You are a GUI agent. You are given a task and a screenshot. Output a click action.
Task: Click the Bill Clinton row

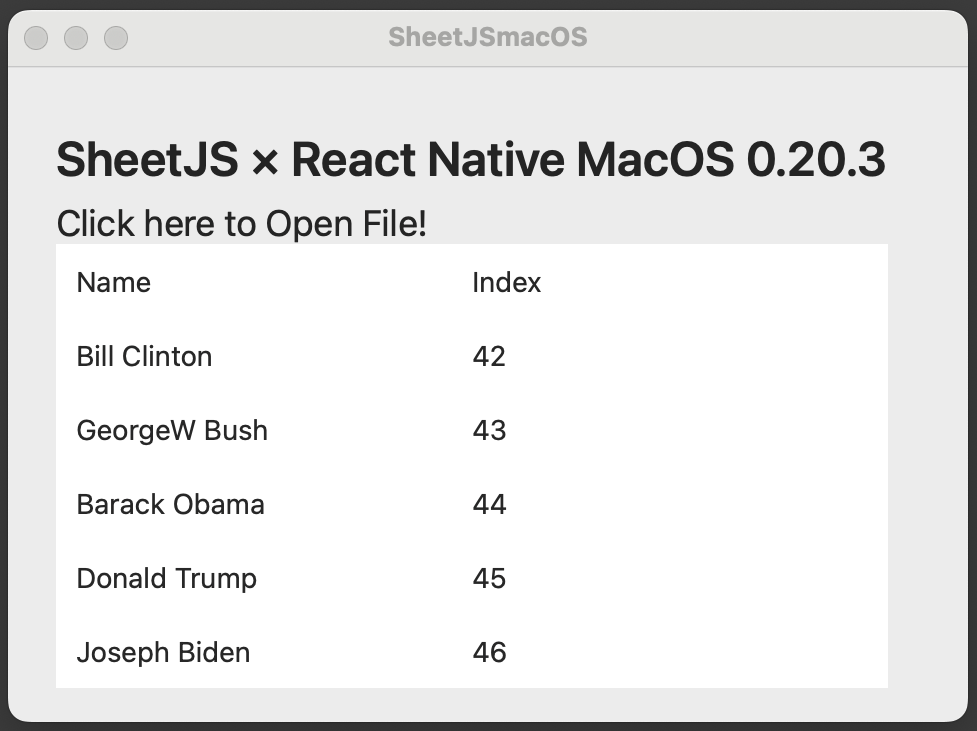tap(144, 357)
